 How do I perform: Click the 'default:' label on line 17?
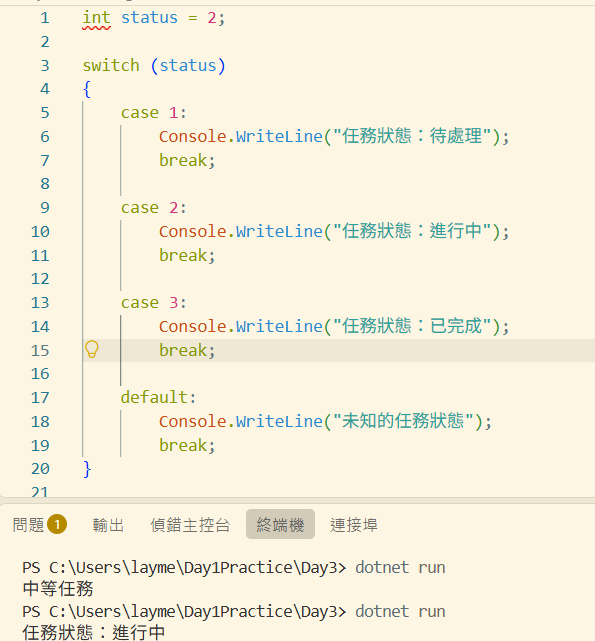159,397
